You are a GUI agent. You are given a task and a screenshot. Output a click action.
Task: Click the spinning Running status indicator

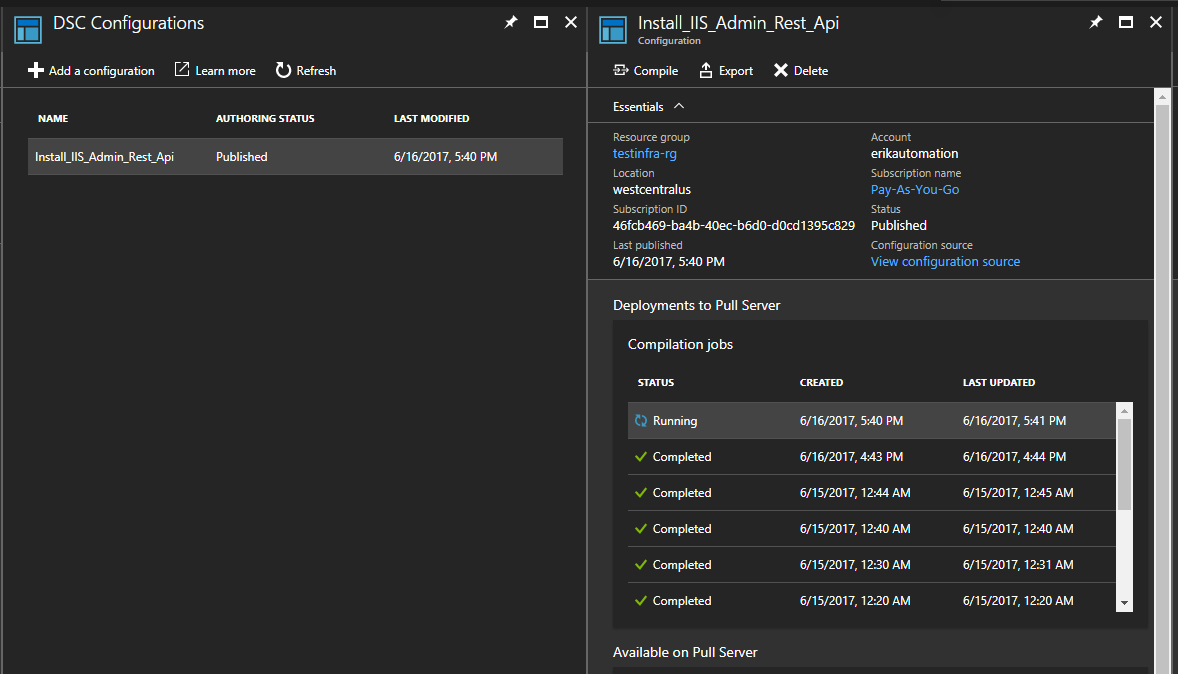pyautogui.click(x=640, y=420)
